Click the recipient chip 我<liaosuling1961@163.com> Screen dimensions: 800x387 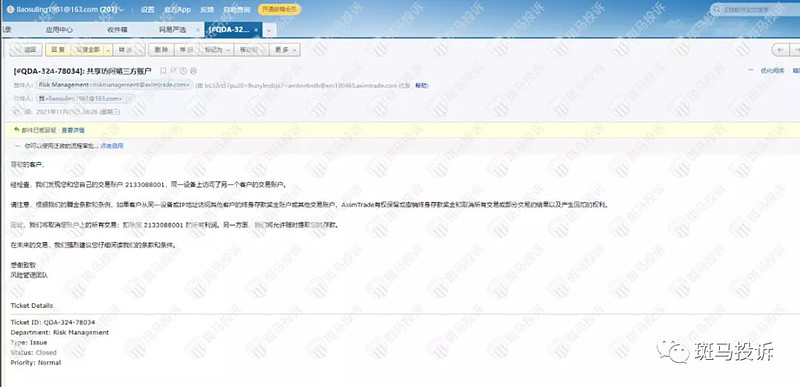pos(80,98)
